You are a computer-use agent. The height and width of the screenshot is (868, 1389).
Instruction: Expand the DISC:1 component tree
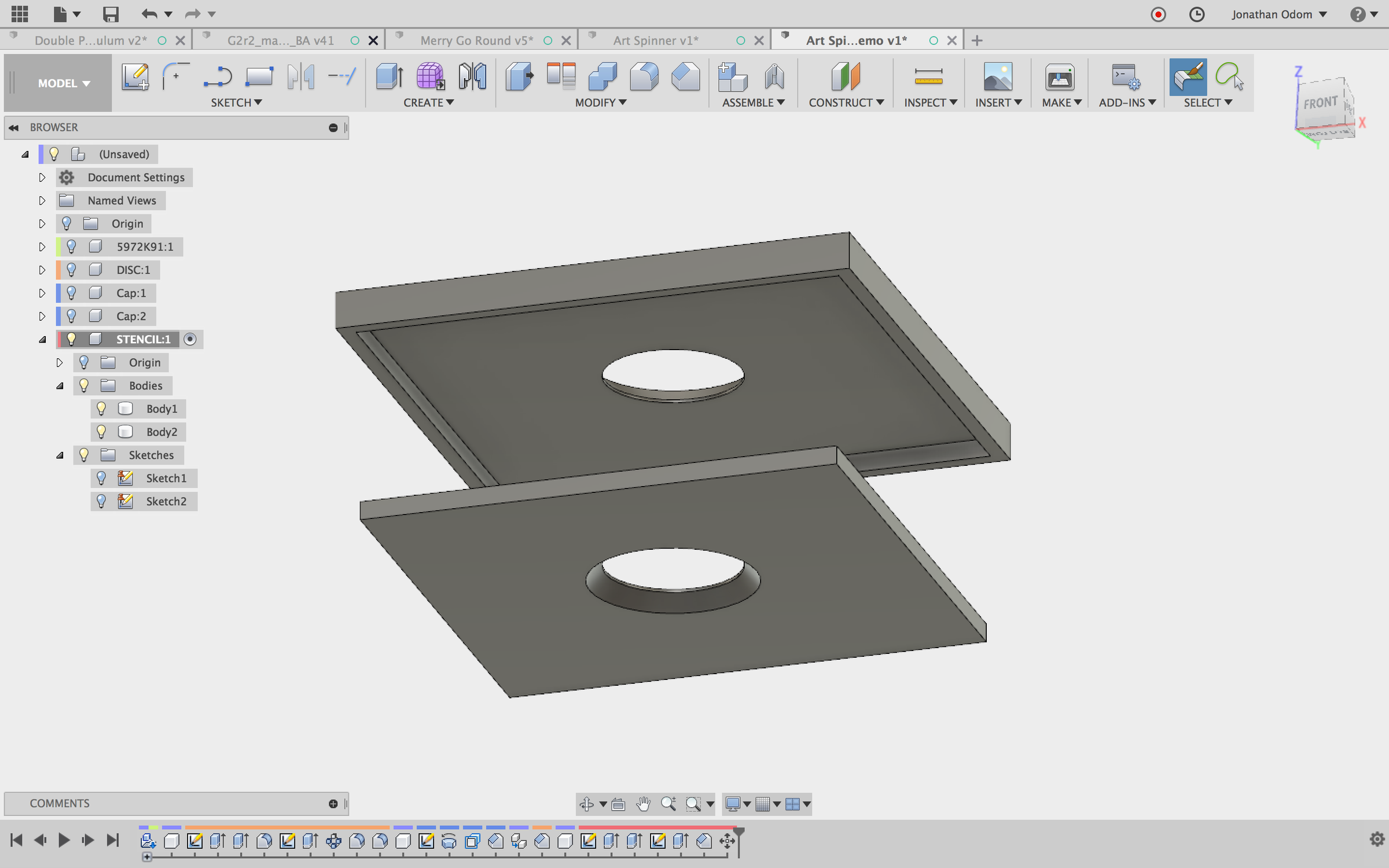tap(42, 270)
